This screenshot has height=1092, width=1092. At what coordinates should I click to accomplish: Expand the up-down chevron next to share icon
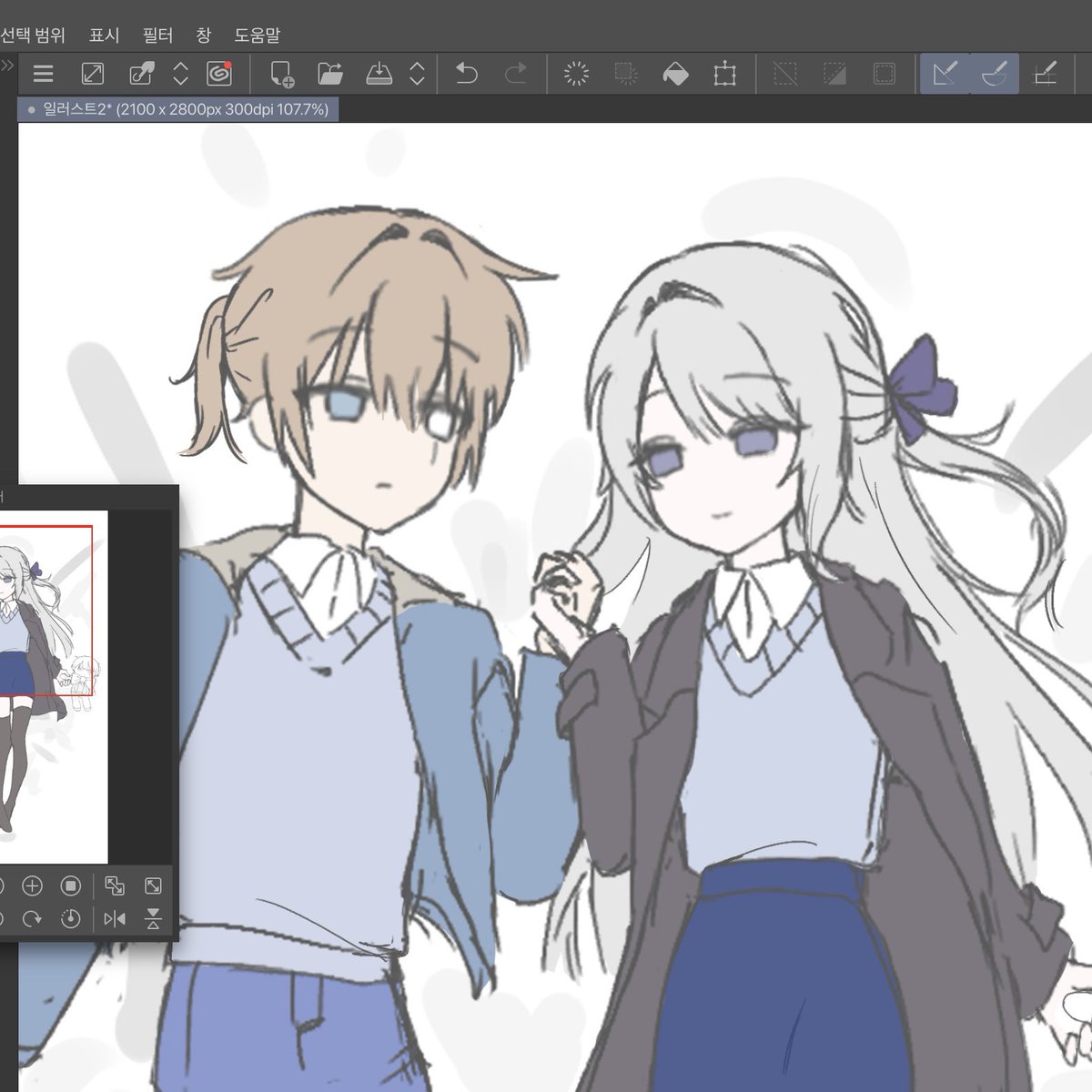[180, 74]
